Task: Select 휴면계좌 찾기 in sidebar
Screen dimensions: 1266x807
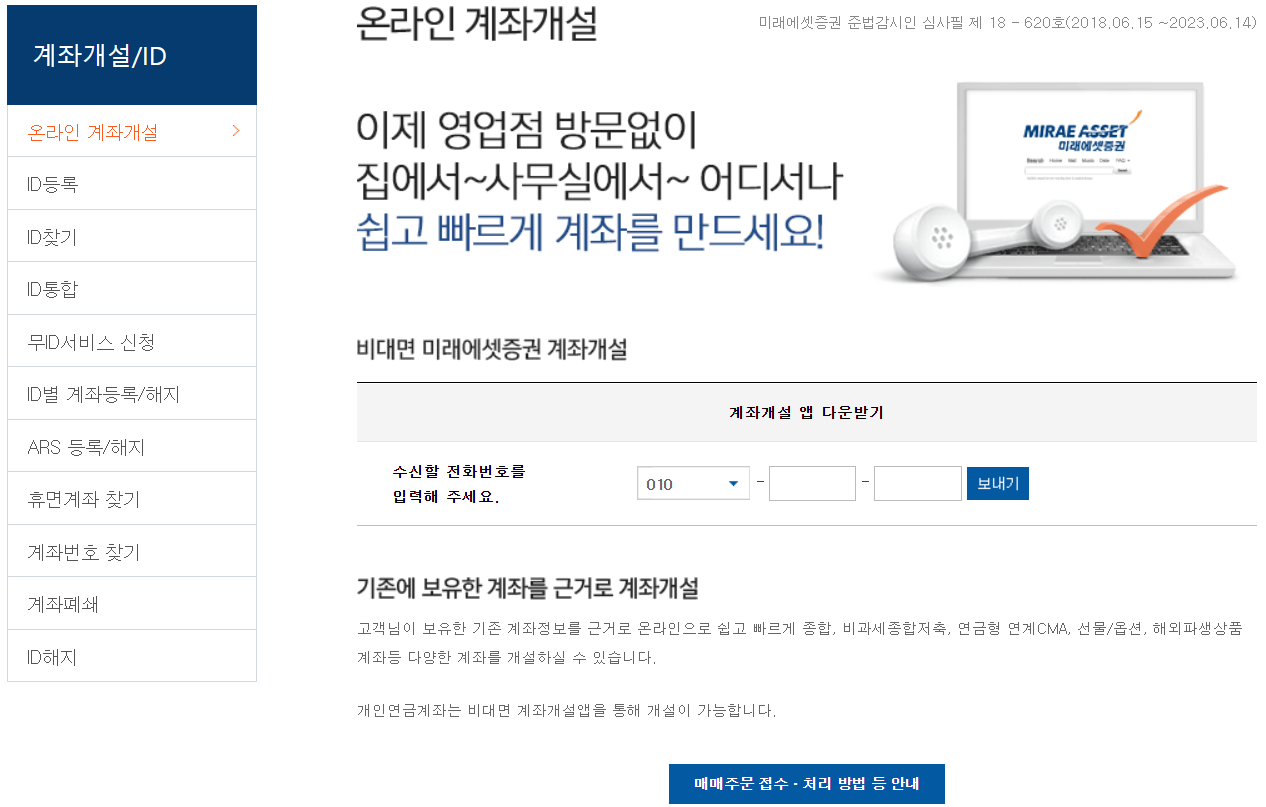Action: click(x=131, y=499)
